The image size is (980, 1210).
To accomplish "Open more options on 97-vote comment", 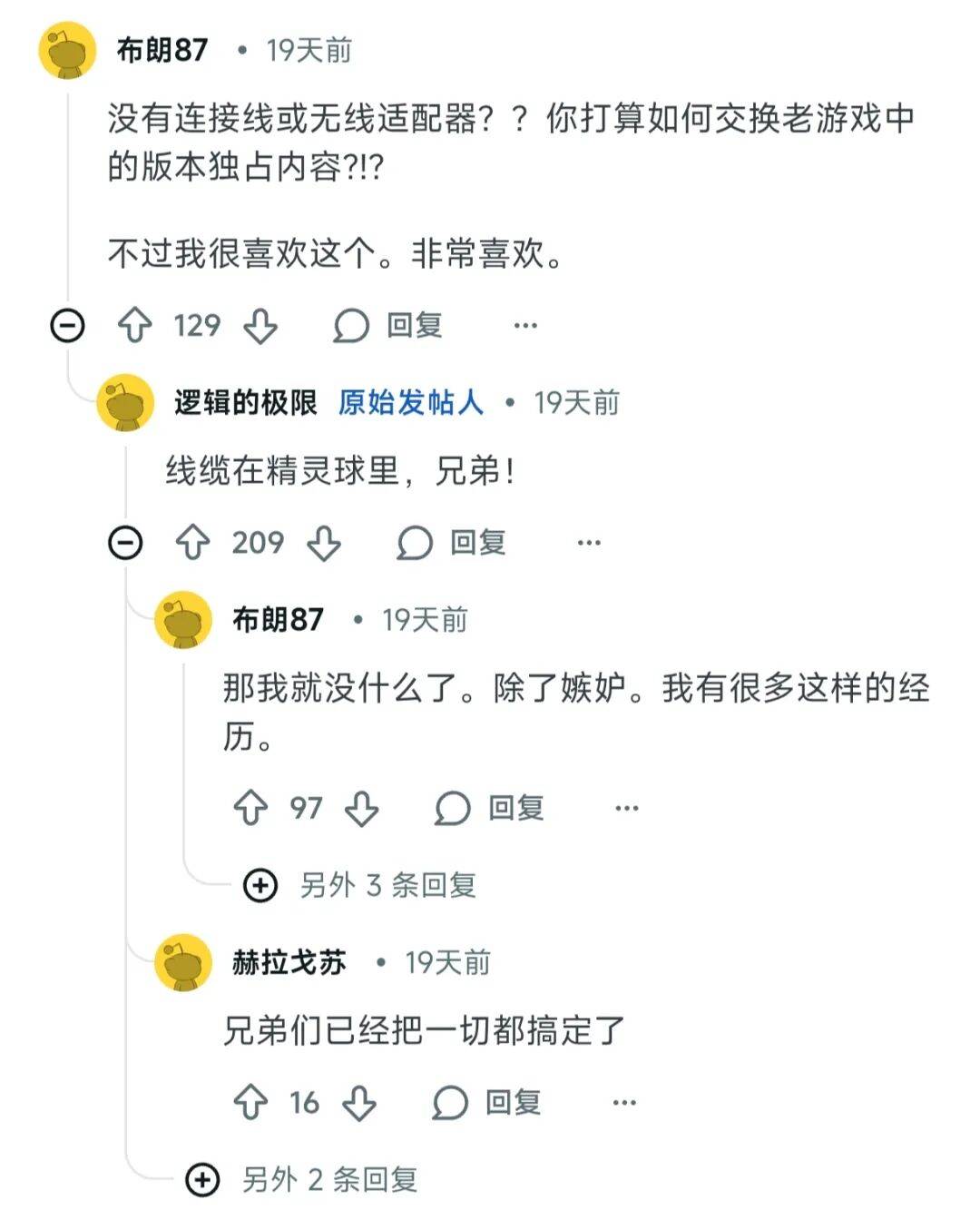I will (626, 807).
